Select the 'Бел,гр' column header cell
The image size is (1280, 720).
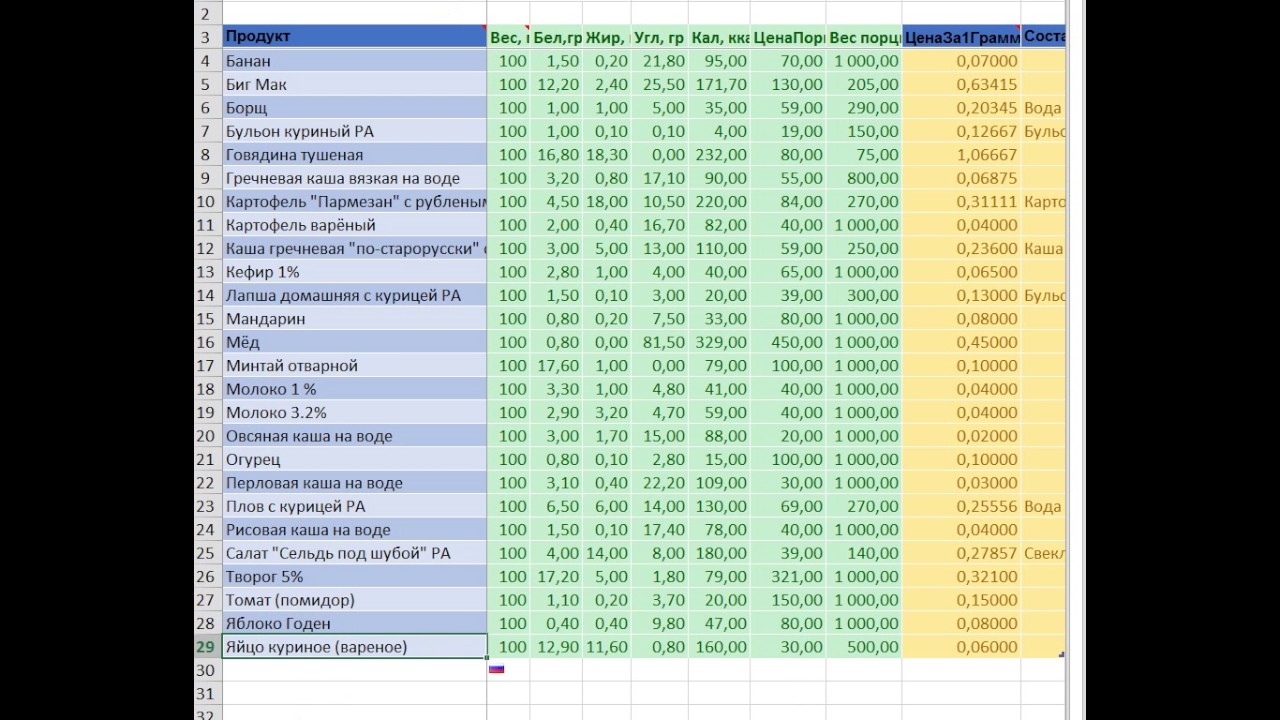pos(556,37)
